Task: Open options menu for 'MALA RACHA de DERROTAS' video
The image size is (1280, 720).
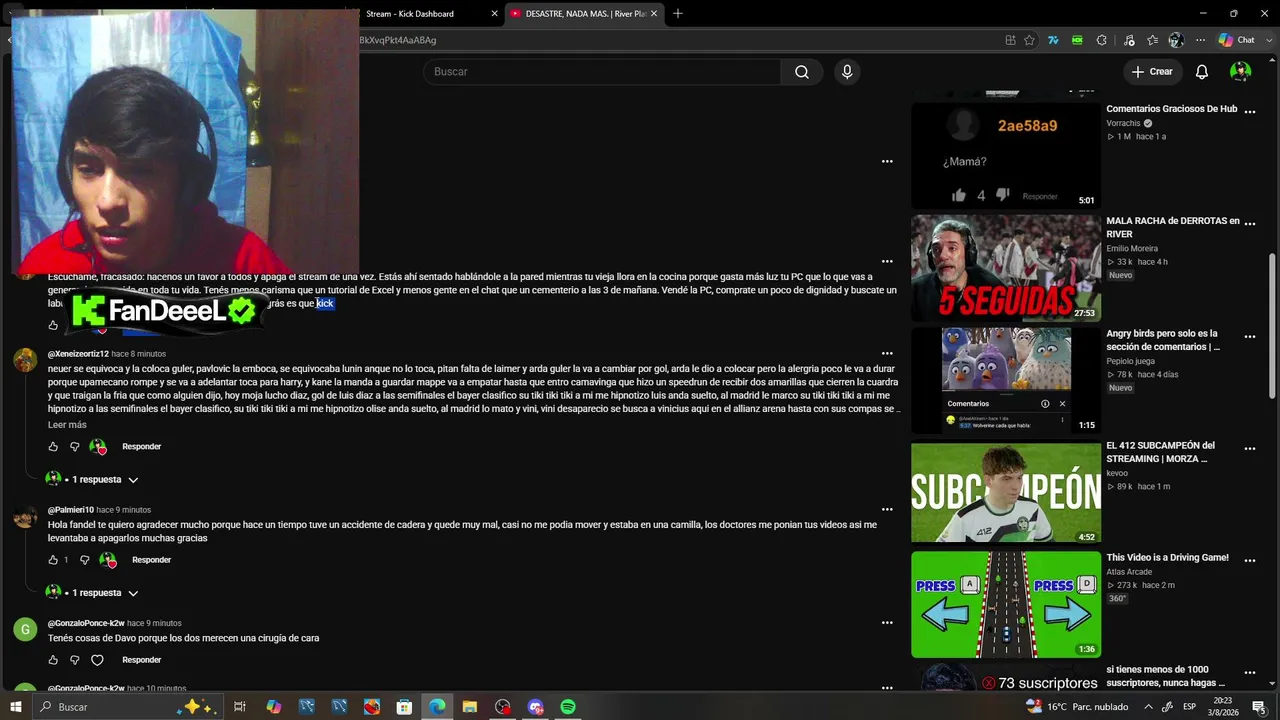Action: tap(1250, 224)
